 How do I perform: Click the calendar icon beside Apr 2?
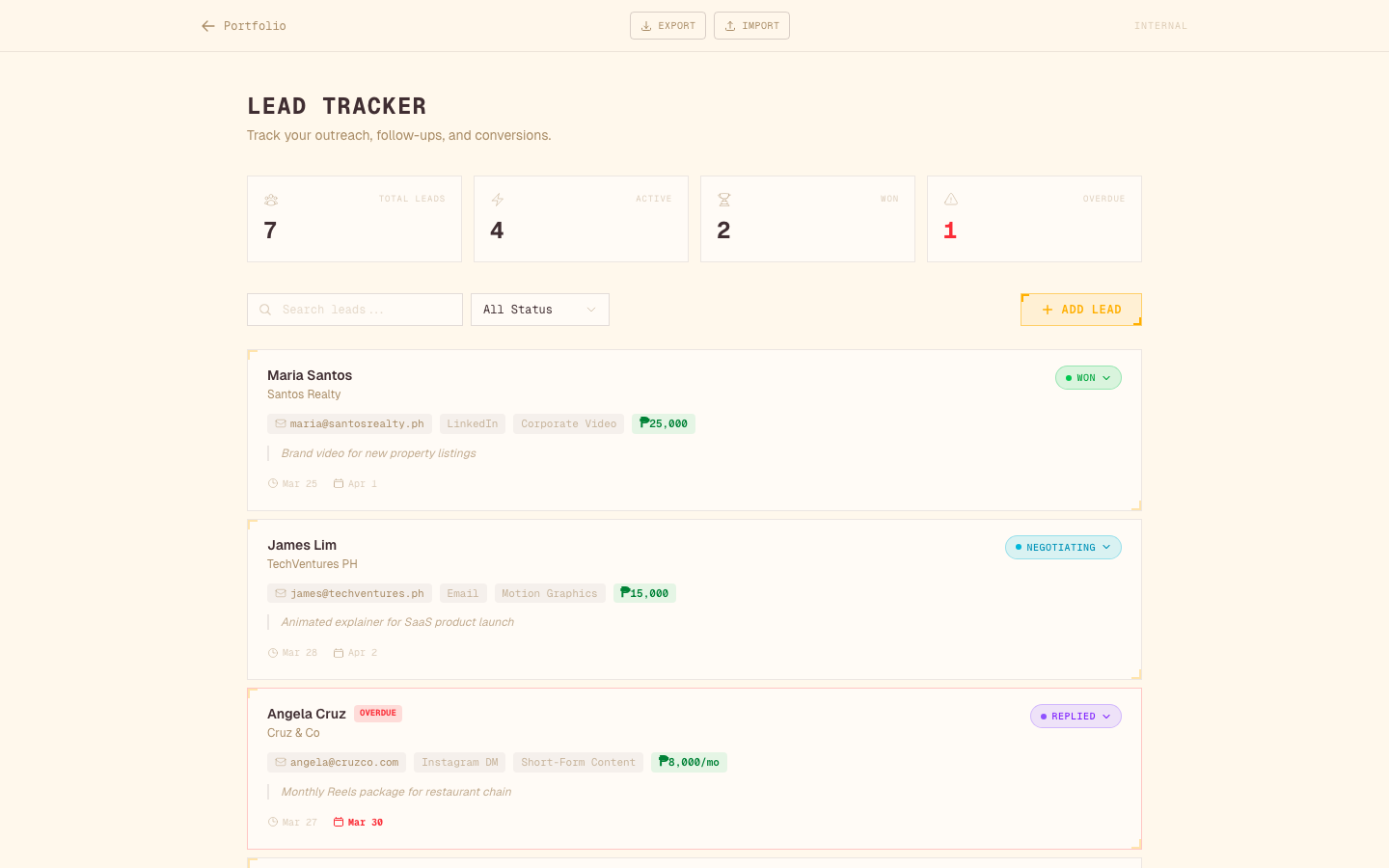point(339,653)
